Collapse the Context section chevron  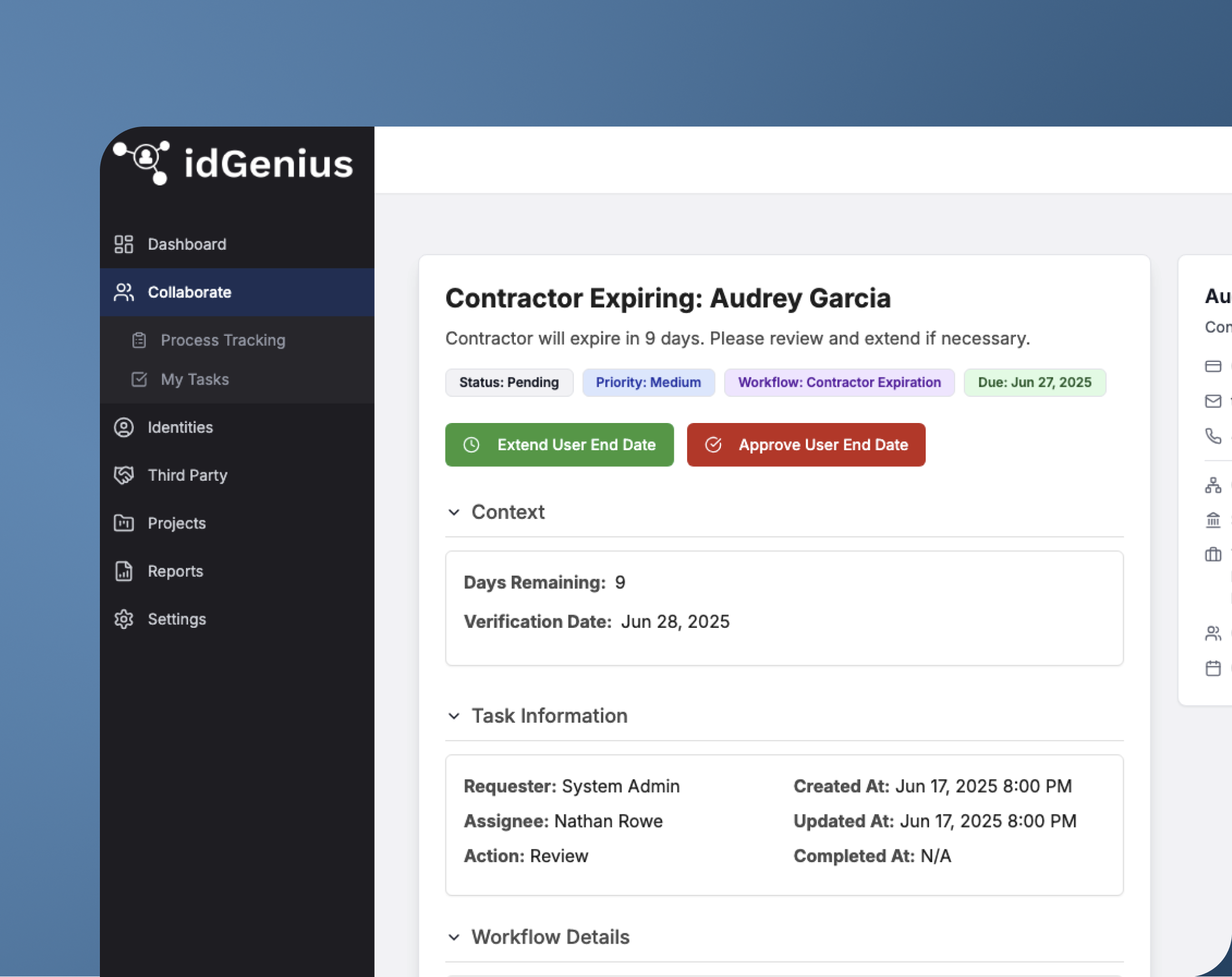(454, 512)
